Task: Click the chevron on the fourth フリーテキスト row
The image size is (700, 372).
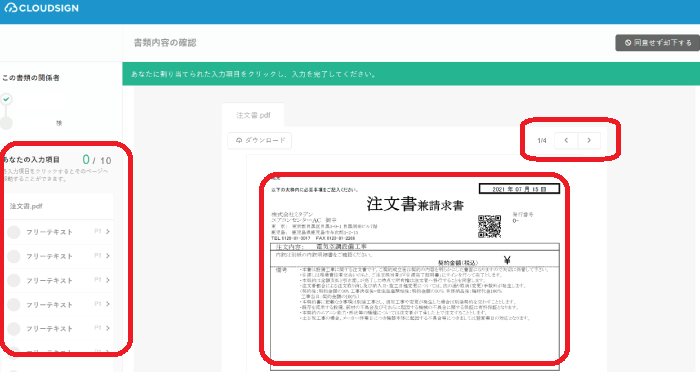Action: tap(108, 304)
